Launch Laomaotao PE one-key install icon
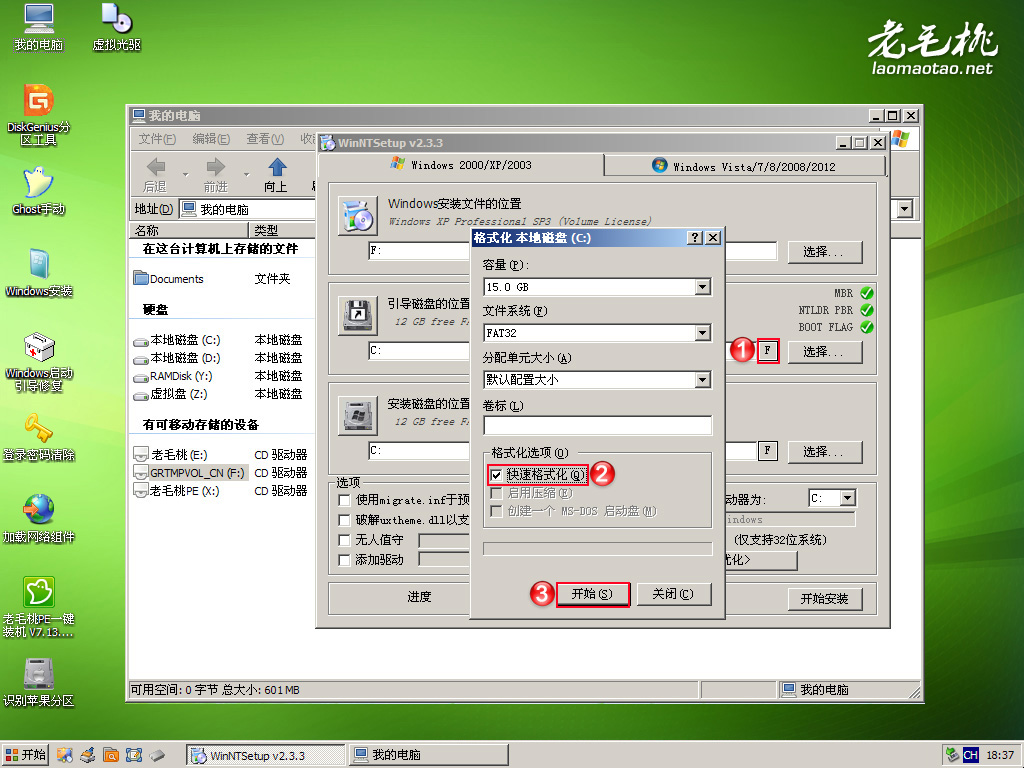 coord(39,607)
